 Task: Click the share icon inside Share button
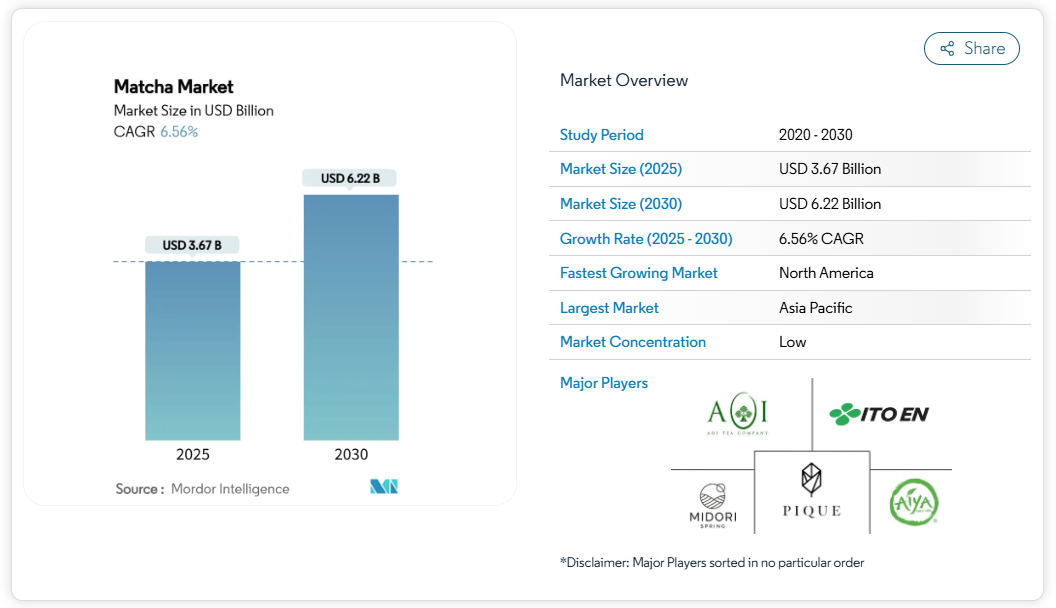[x=946, y=48]
